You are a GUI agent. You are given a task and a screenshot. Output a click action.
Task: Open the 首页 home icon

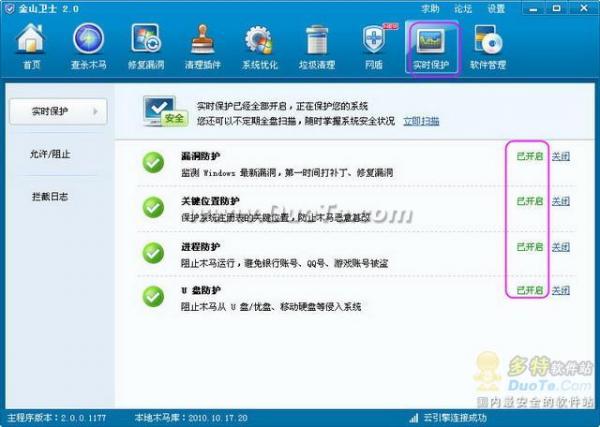click(x=31, y=47)
